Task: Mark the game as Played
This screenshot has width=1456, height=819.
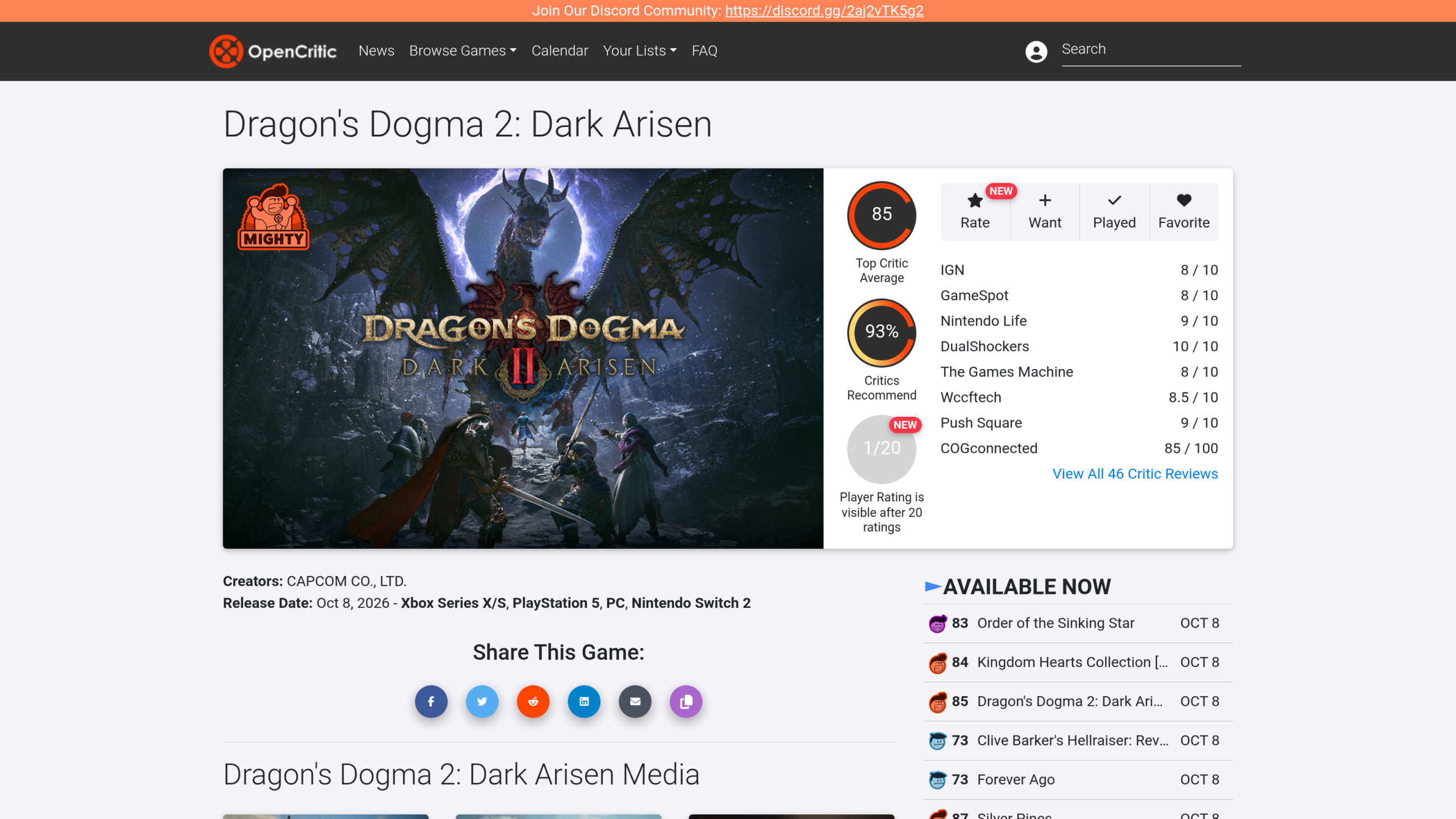Action: pos(1114,212)
